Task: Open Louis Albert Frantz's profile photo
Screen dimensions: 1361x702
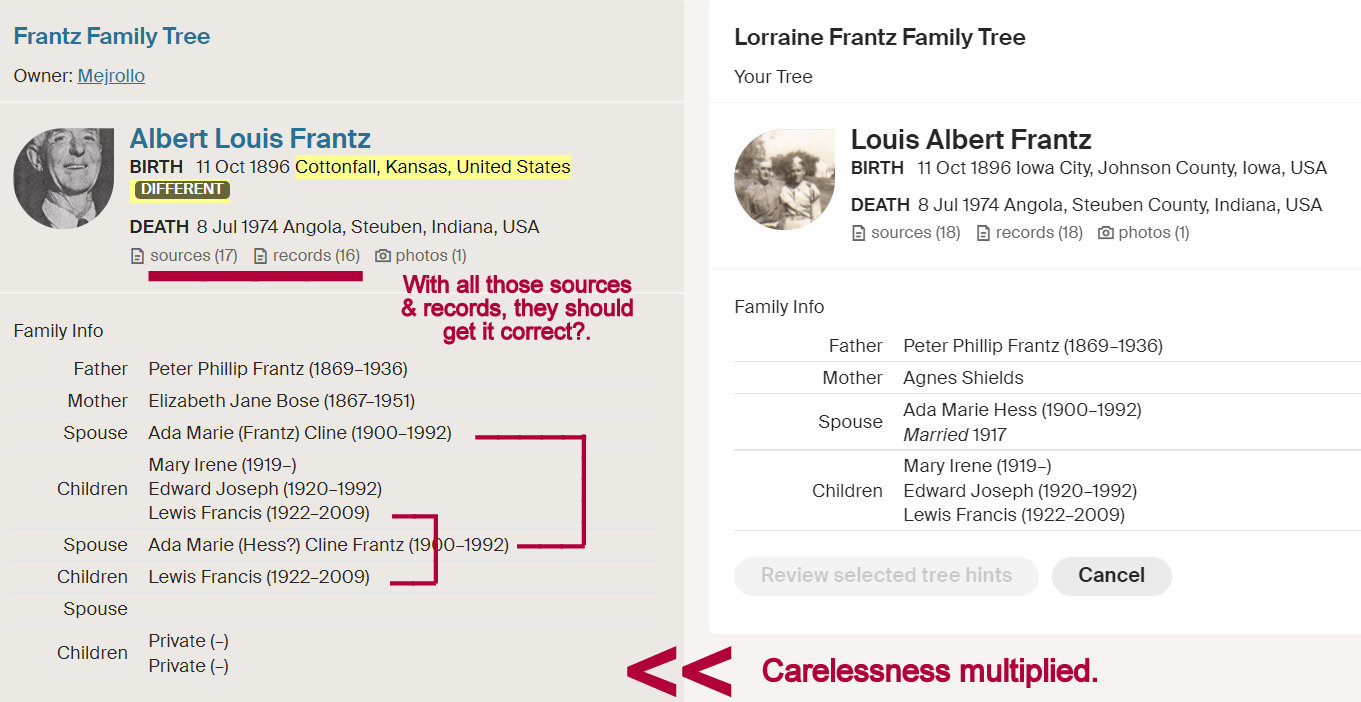Action: (784, 180)
